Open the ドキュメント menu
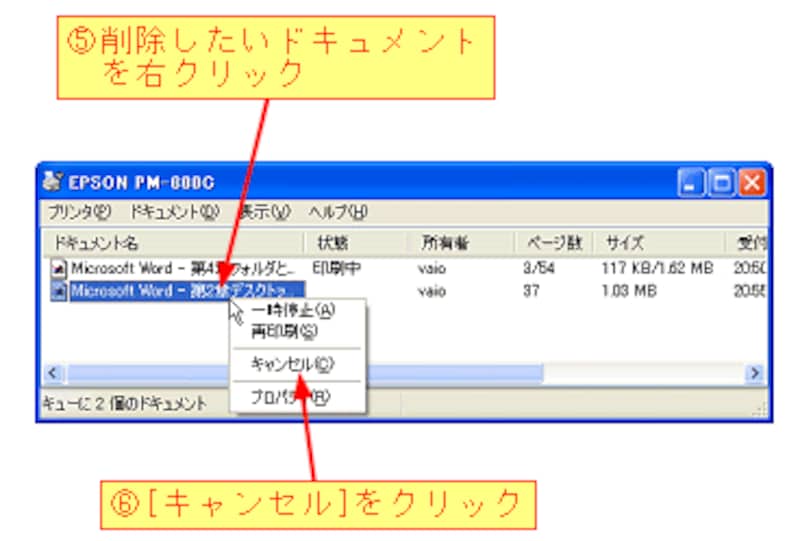 pos(174,211)
